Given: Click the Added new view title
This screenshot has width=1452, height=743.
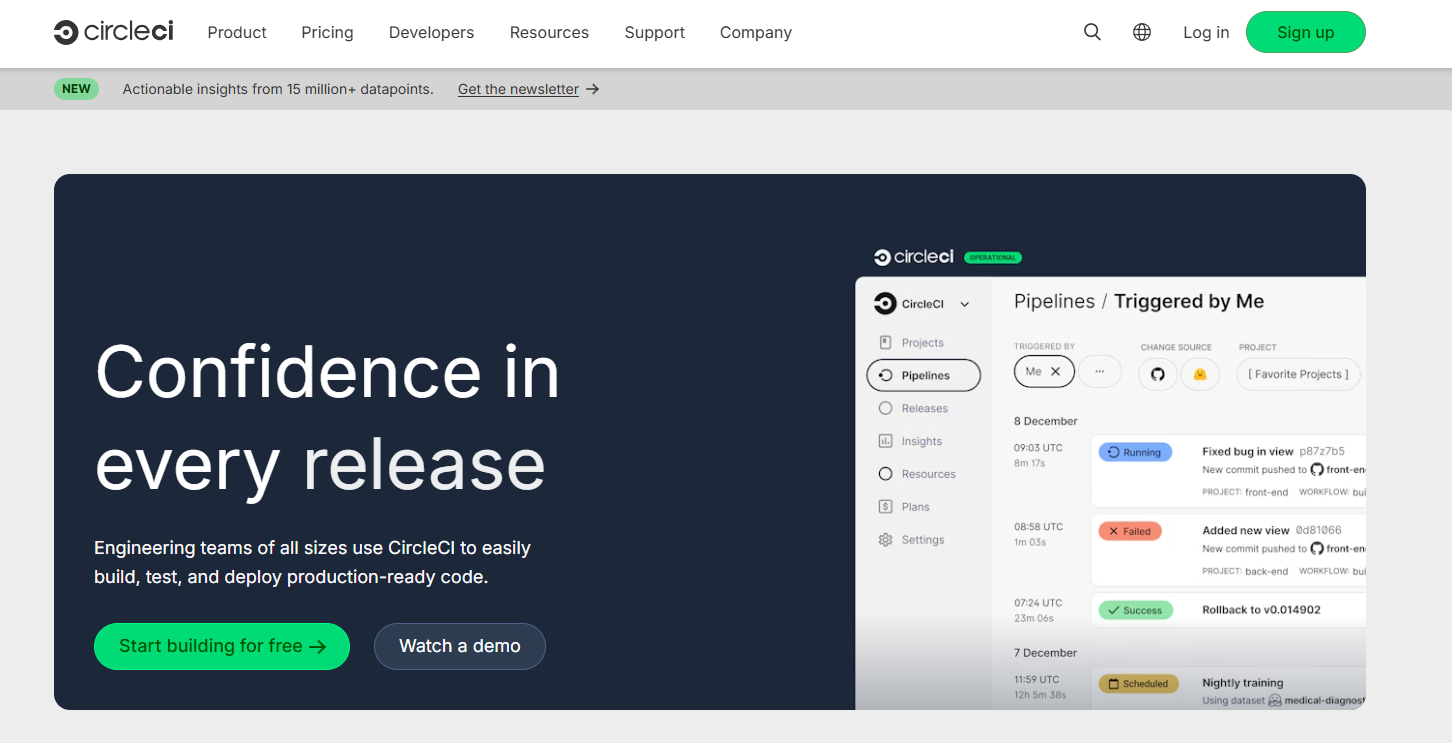Looking at the screenshot, I should click(x=1245, y=530).
